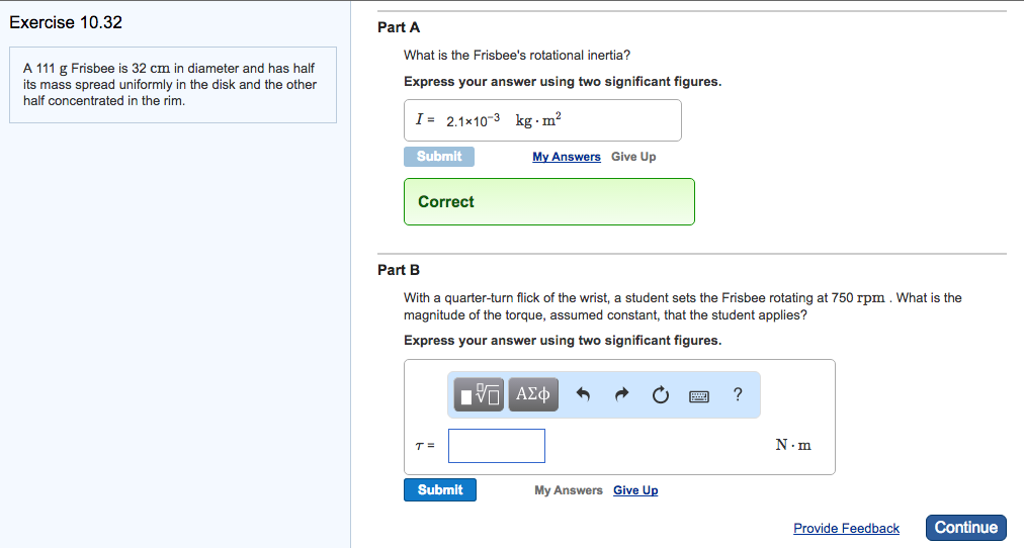Open the math templates (fraction/root) tool
Screen dimensions: 1024x548
[x=480, y=394]
